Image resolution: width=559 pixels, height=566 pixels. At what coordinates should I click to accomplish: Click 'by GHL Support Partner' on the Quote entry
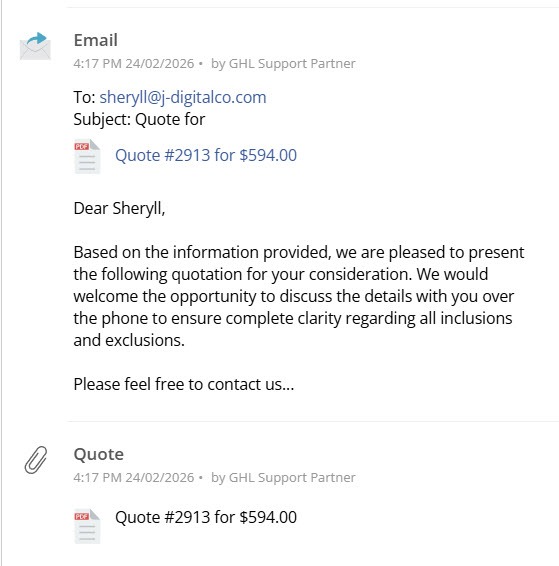tap(283, 478)
